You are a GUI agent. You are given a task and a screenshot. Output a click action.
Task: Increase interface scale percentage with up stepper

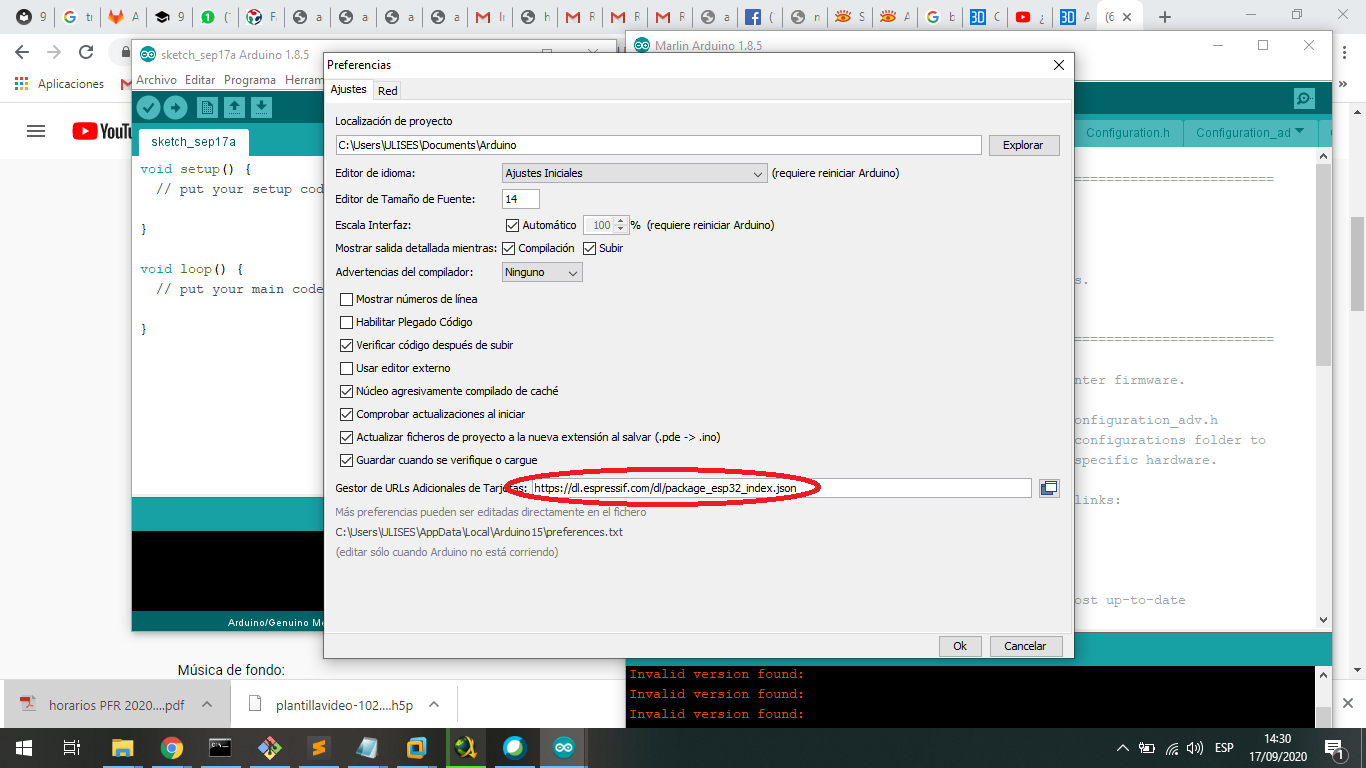[621, 221]
